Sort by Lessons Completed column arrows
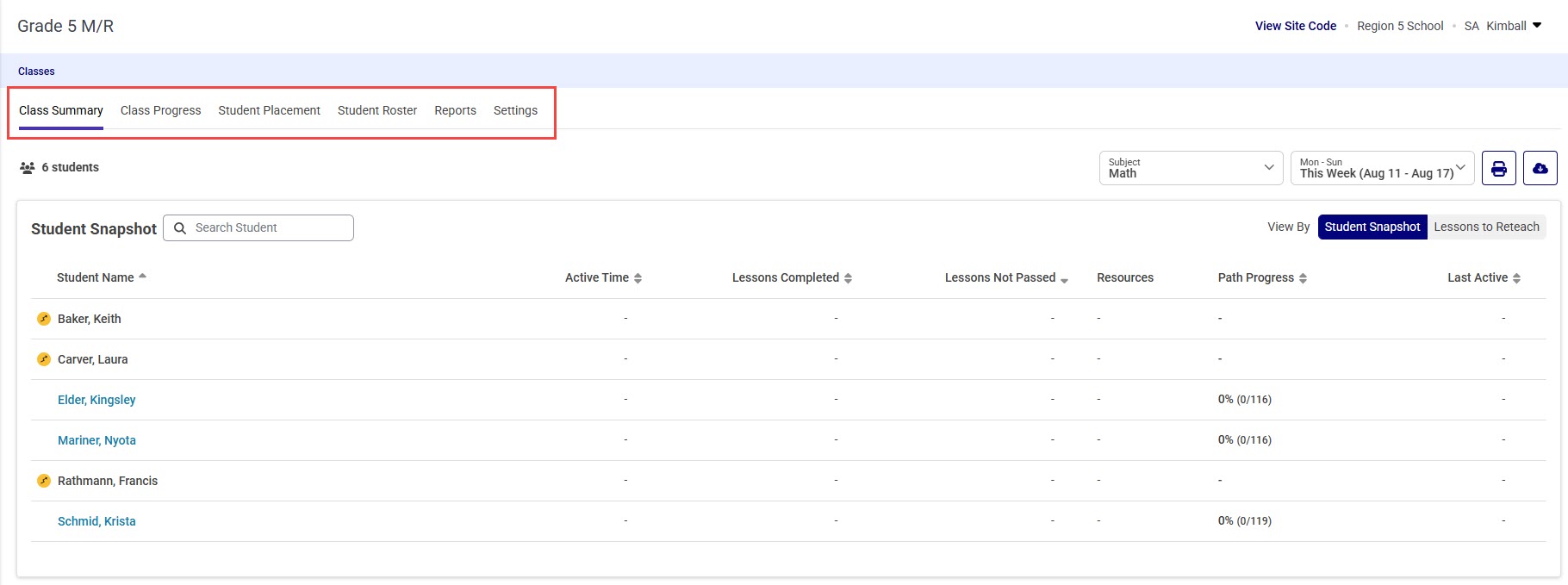The width and height of the screenshot is (1568, 585). (848, 278)
